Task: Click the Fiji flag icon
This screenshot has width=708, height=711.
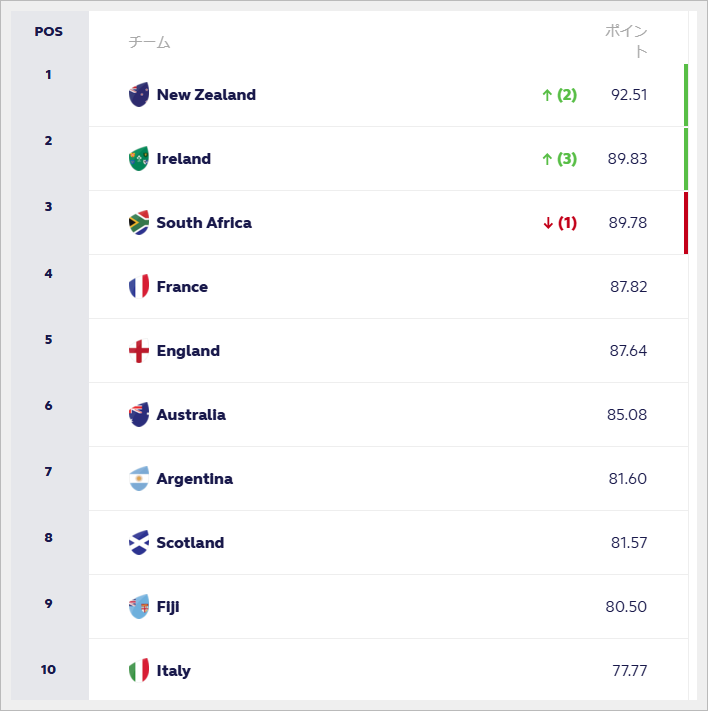Action: click(x=139, y=607)
